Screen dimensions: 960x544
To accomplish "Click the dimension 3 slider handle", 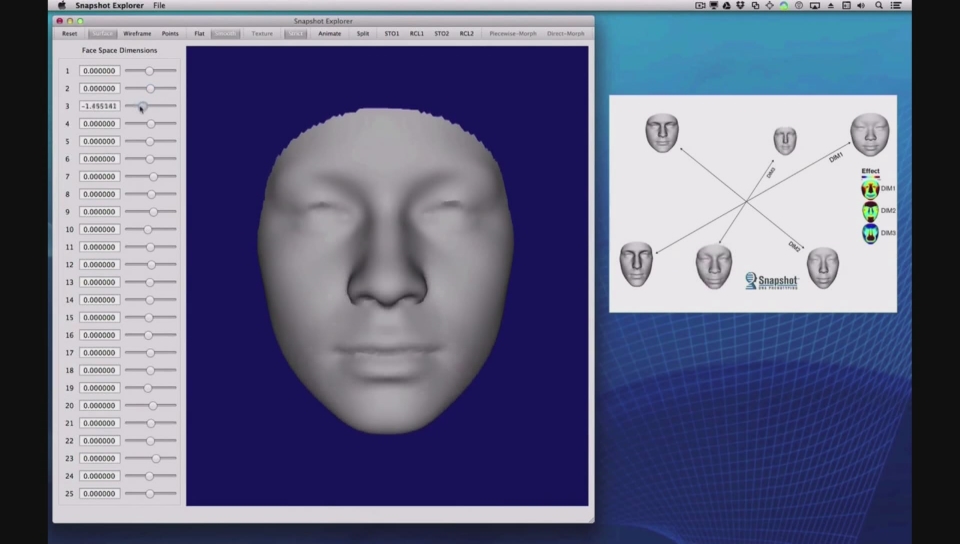I will coord(142,106).
